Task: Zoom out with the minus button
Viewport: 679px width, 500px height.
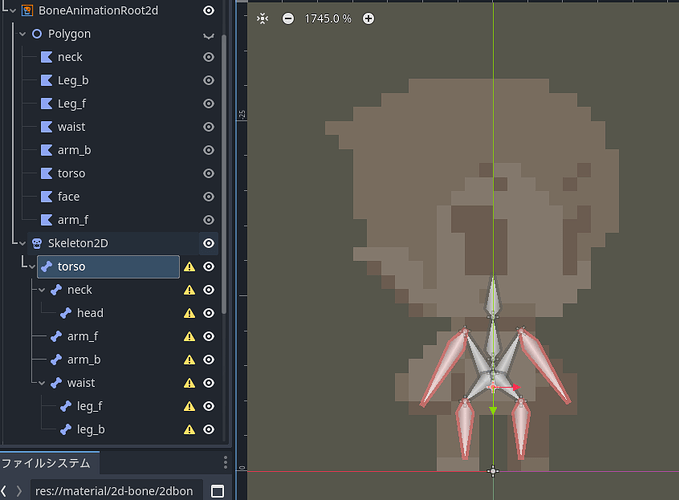Action: [x=288, y=19]
